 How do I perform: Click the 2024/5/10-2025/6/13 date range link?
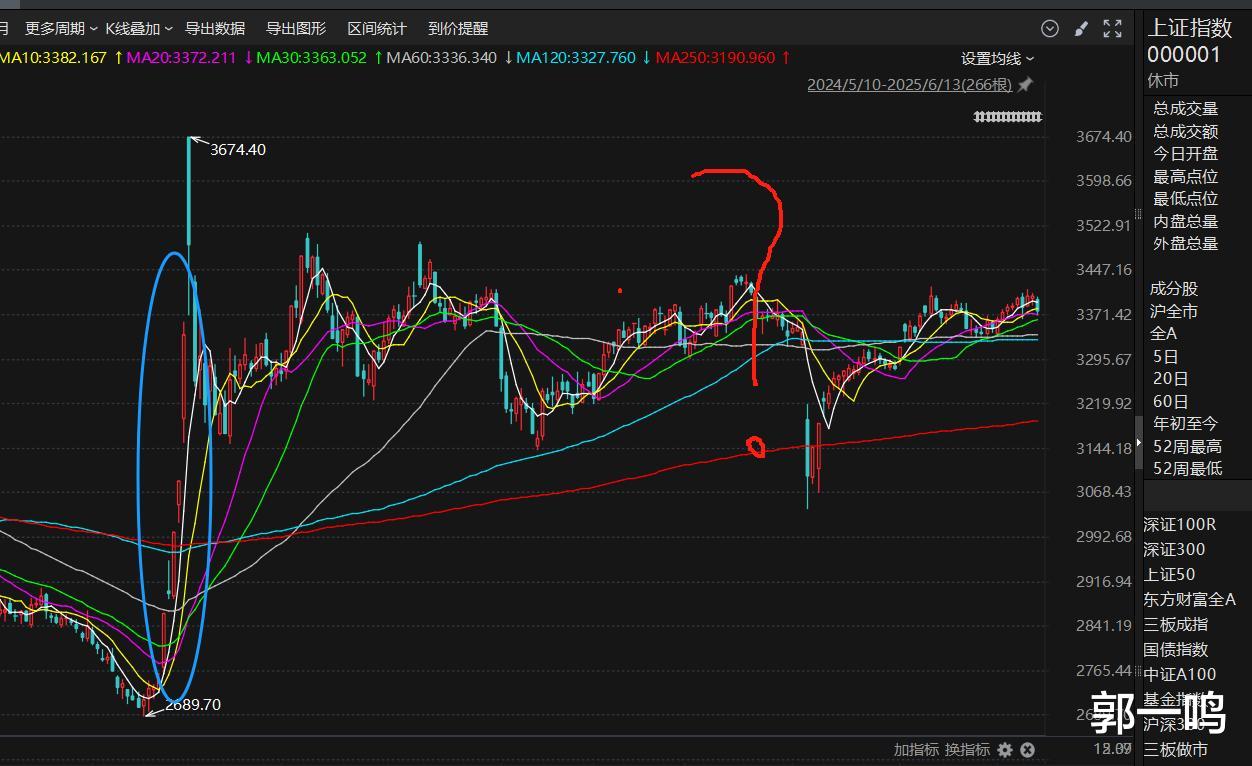[x=909, y=85]
